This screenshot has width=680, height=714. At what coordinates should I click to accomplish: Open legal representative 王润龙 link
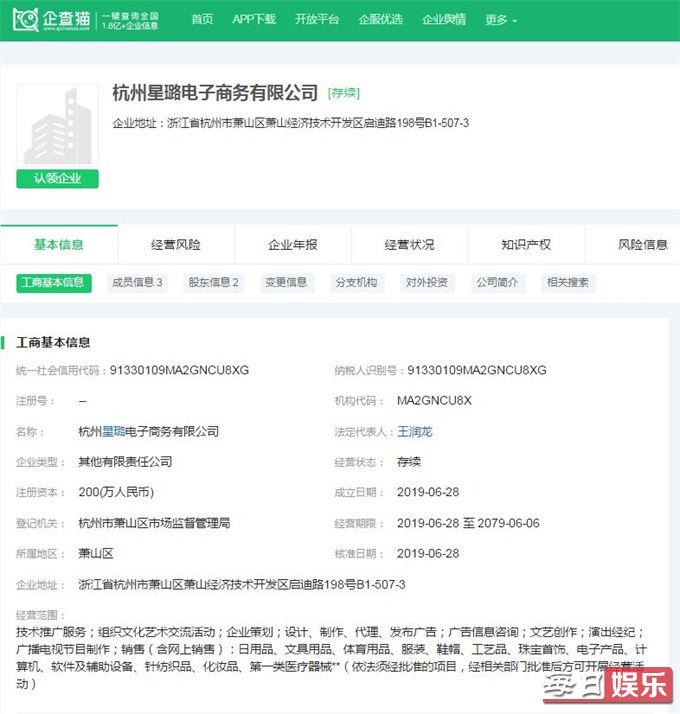(414, 431)
